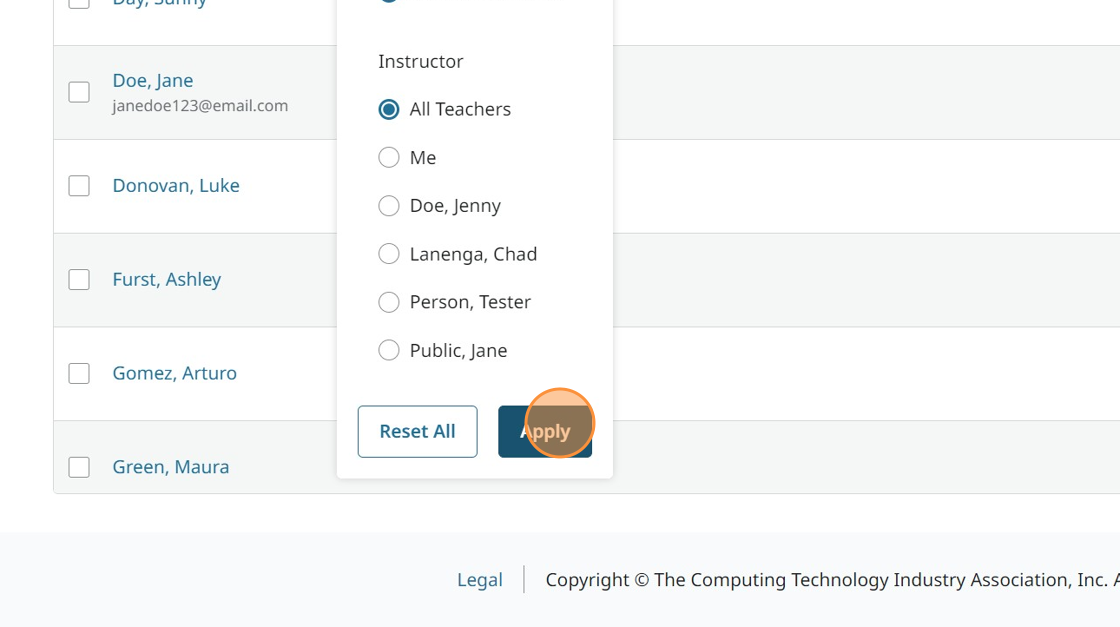This screenshot has height=627, width=1120.
Task: Choose Public, Jane instructor filter
Action: (x=389, y=350)
